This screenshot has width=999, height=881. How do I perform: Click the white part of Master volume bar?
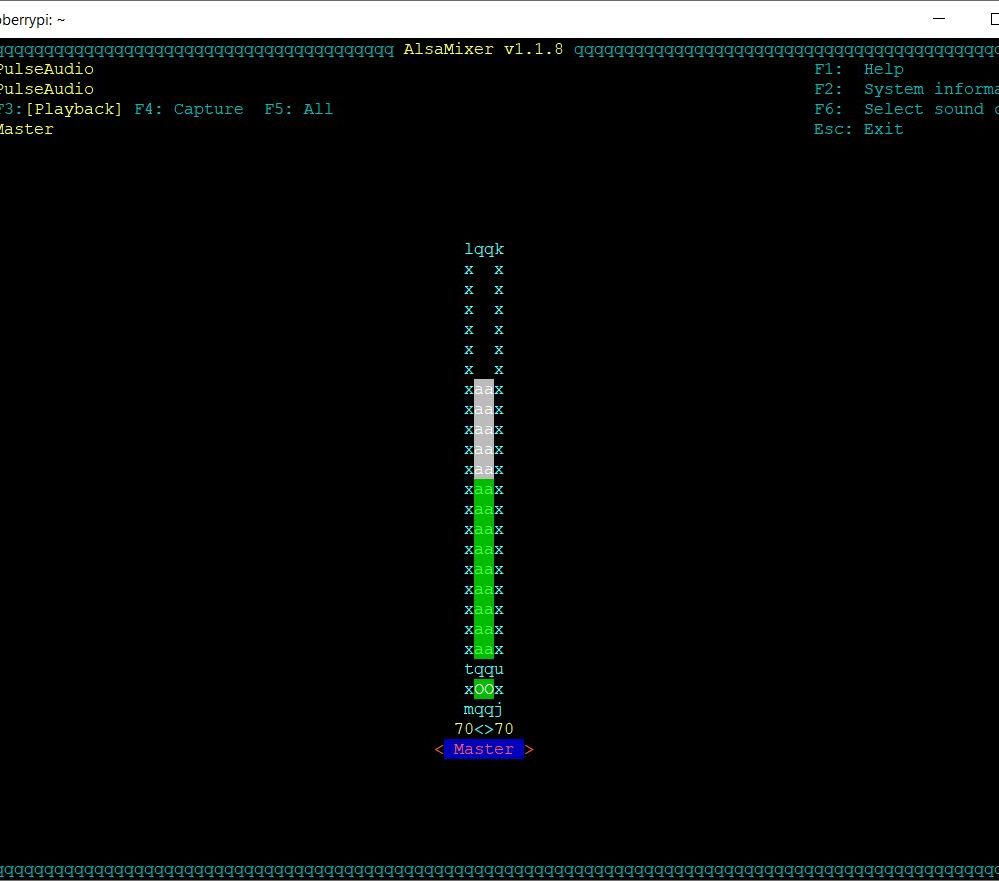pos(484,429)
